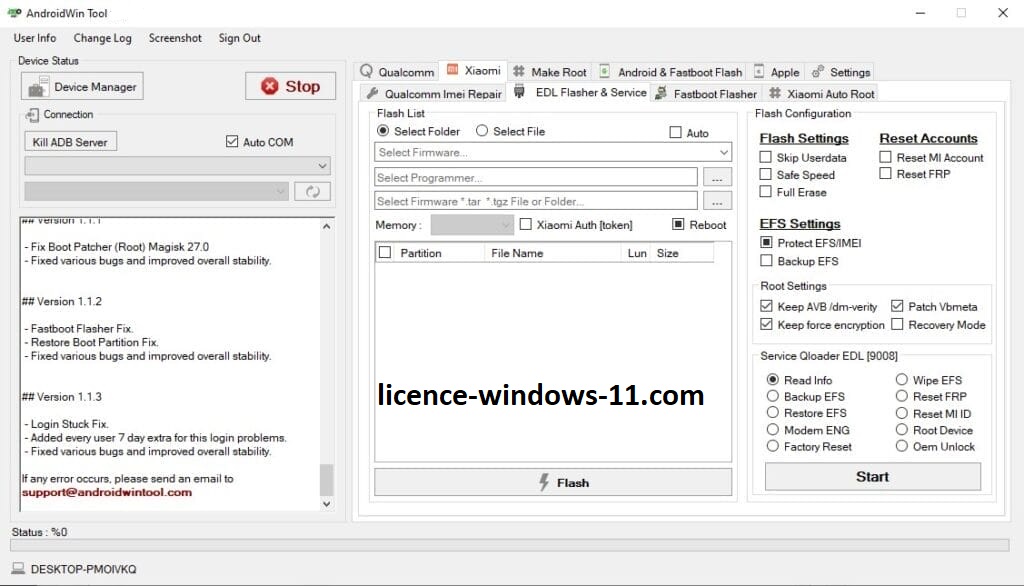Viewport: 1024px width, 586px height.
Task: Click the red Stop button
Action: [290, 87]
